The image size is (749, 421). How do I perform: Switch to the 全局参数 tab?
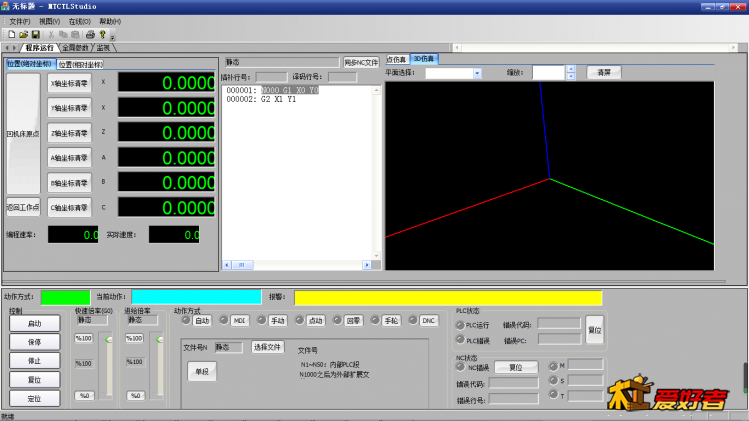[75, 48]
